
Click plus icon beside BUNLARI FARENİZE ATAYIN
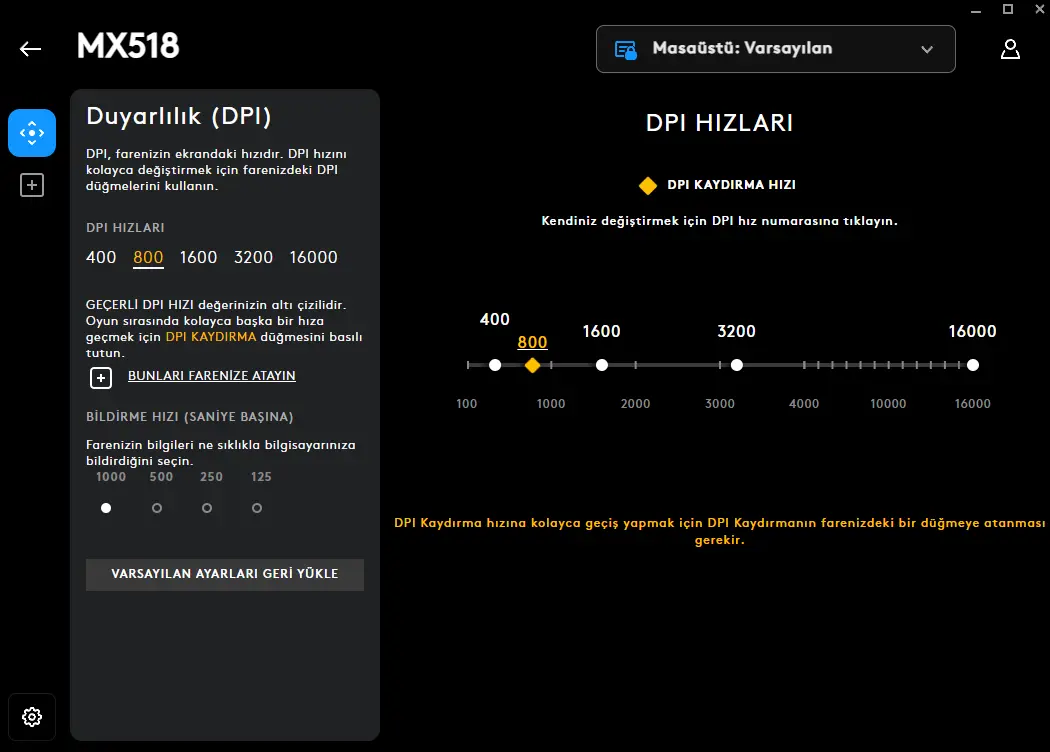(101, 378)
